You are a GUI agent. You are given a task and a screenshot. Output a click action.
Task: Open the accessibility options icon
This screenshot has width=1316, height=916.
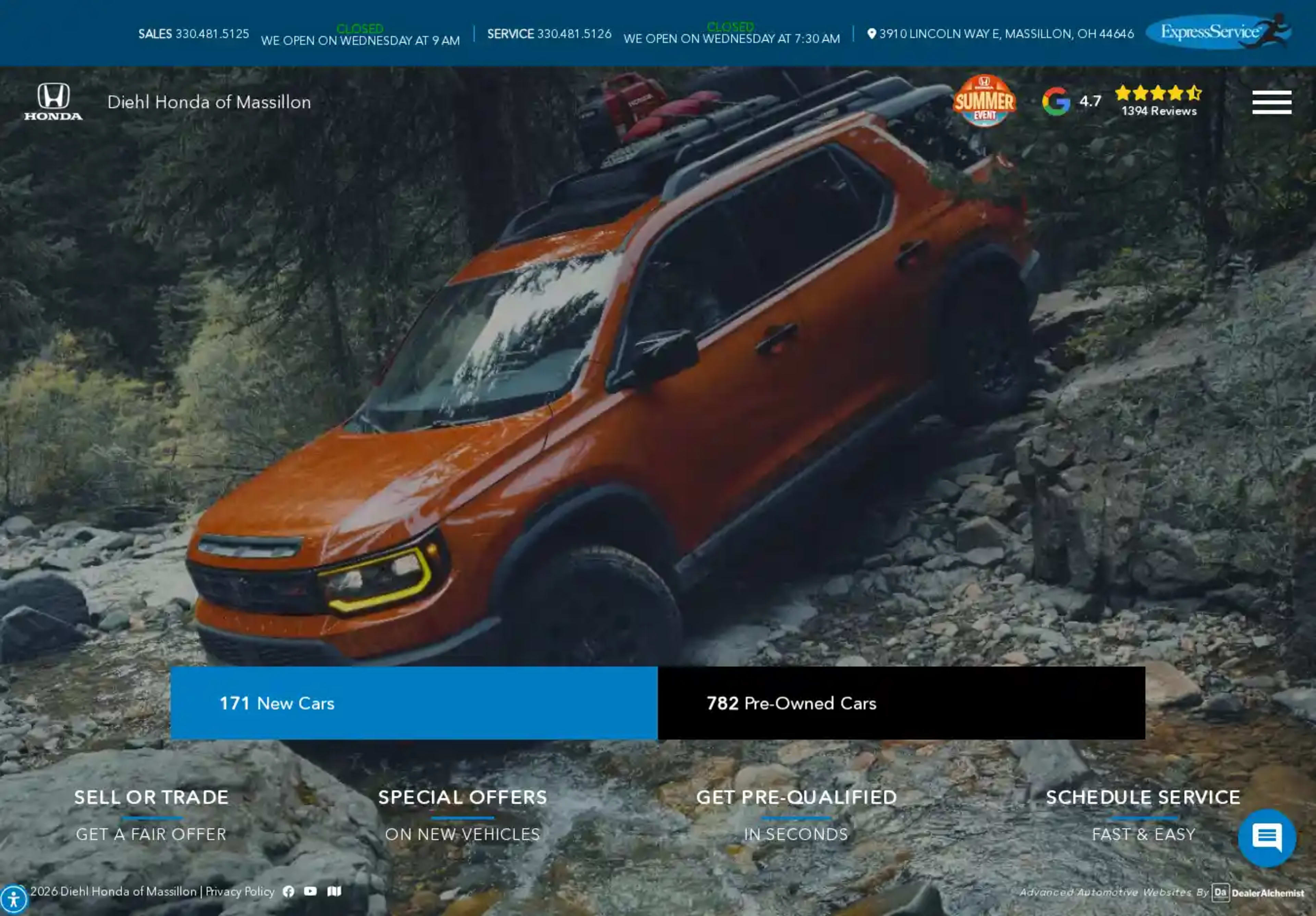pos(13,900)
